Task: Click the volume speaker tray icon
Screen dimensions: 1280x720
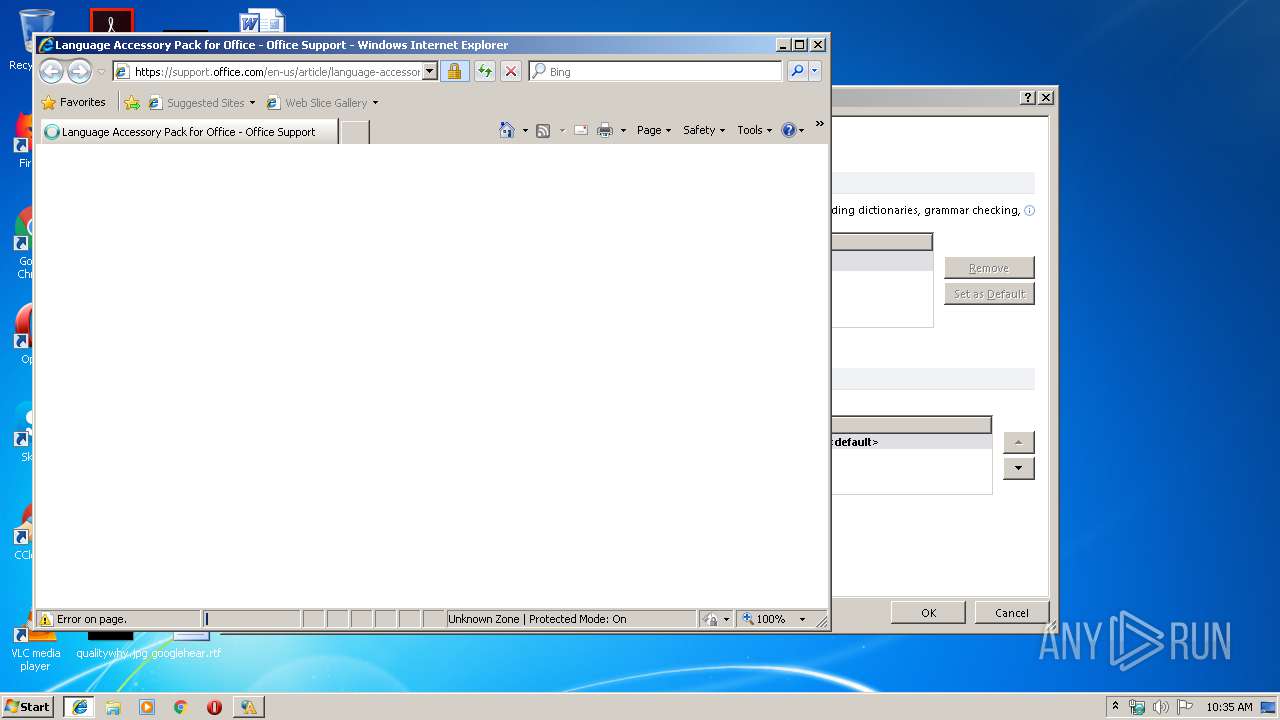Action: coord(1161,707)
